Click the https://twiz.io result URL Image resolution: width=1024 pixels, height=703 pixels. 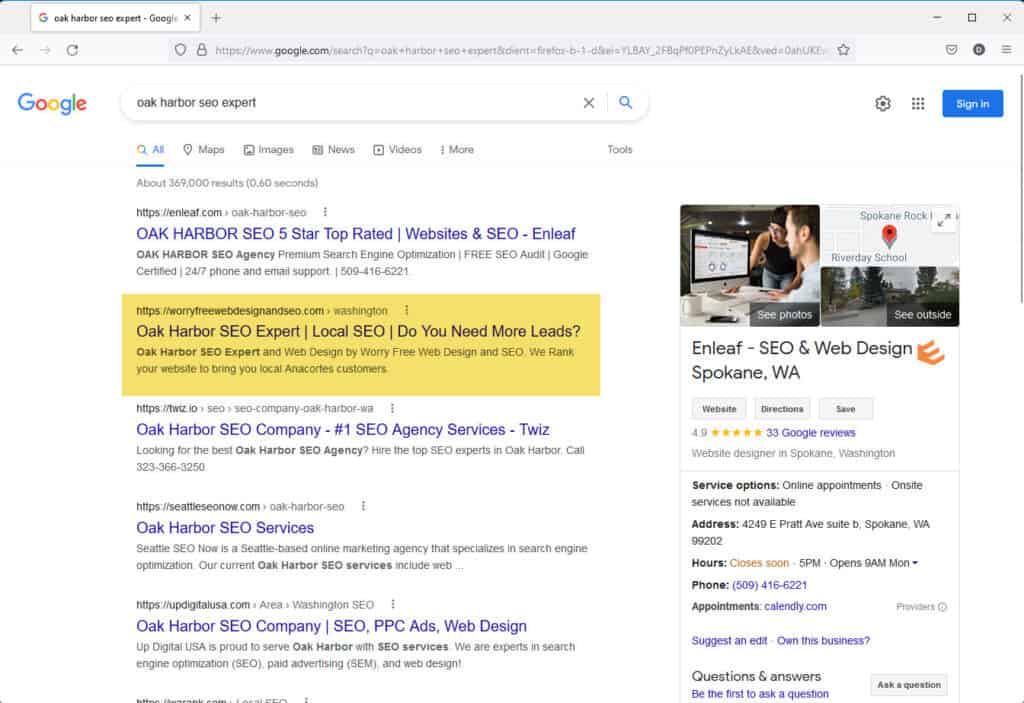click(x=255, y=408)
